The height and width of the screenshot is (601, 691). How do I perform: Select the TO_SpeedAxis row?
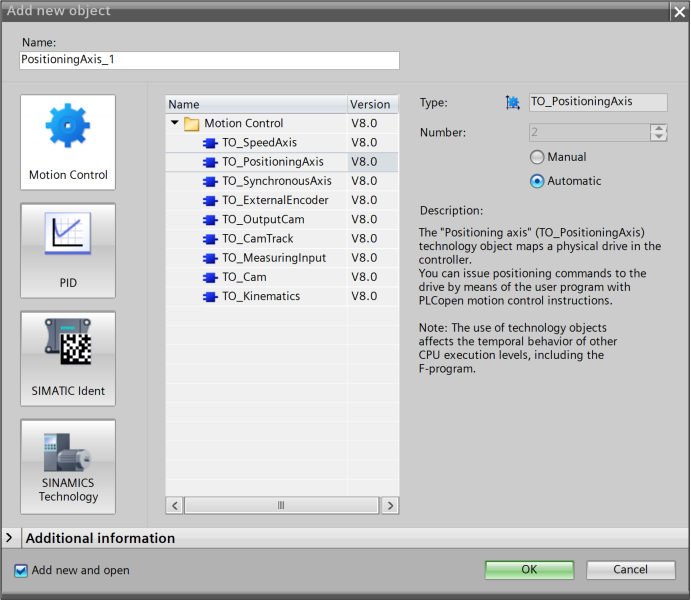click(282, 143)
